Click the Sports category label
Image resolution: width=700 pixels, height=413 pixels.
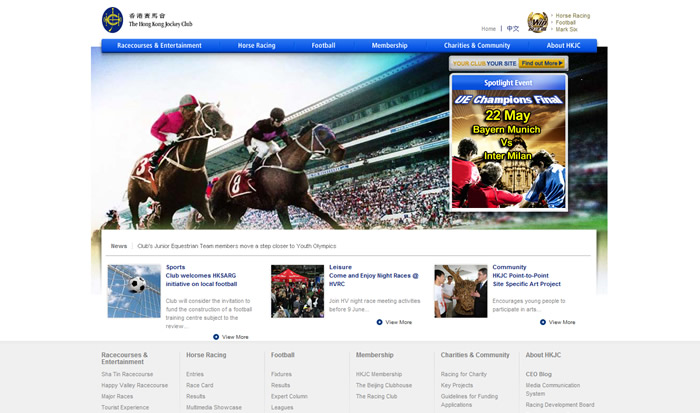pos(175,267)
